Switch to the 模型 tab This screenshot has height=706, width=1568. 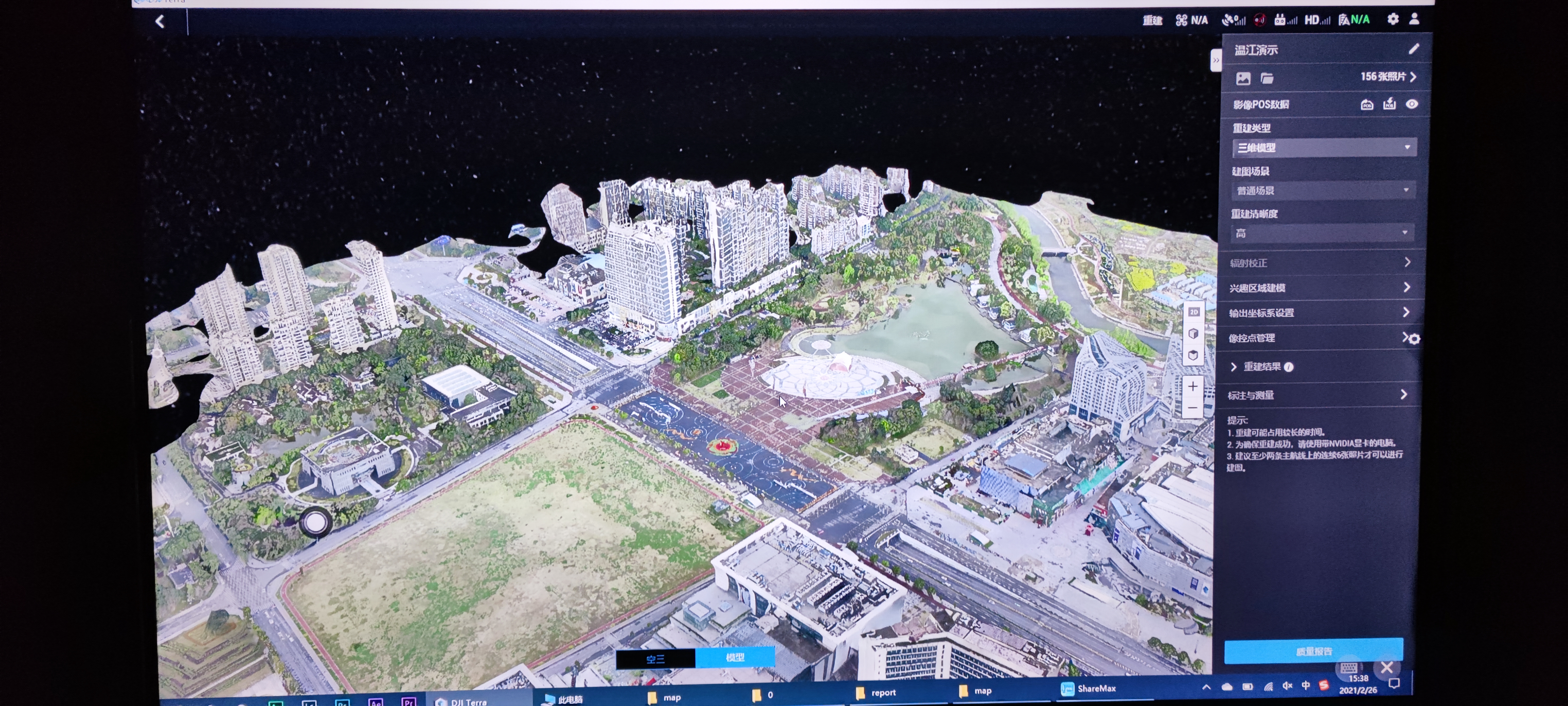coord(735,657)
